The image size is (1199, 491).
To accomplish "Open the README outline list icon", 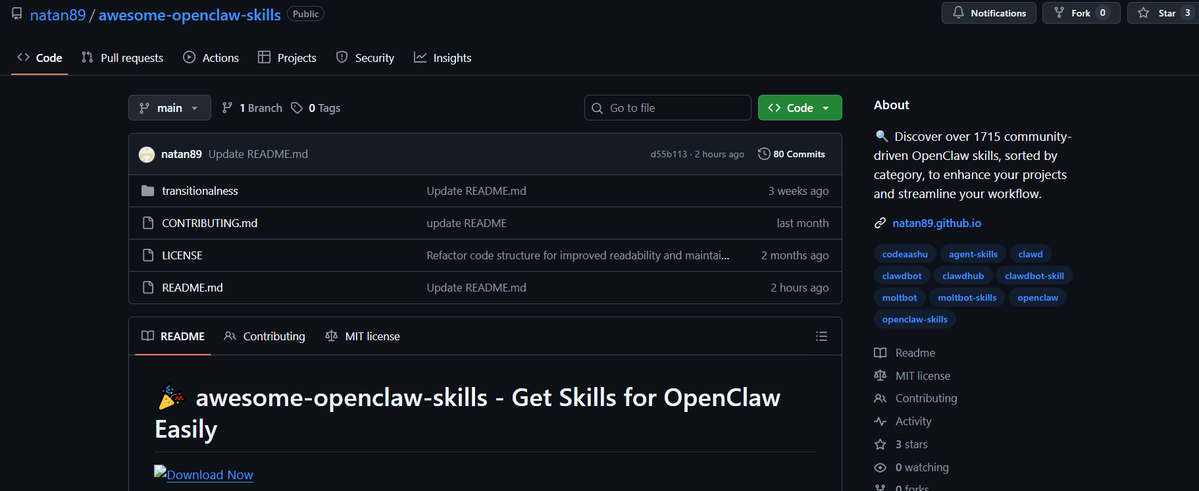I will point(822,336).
